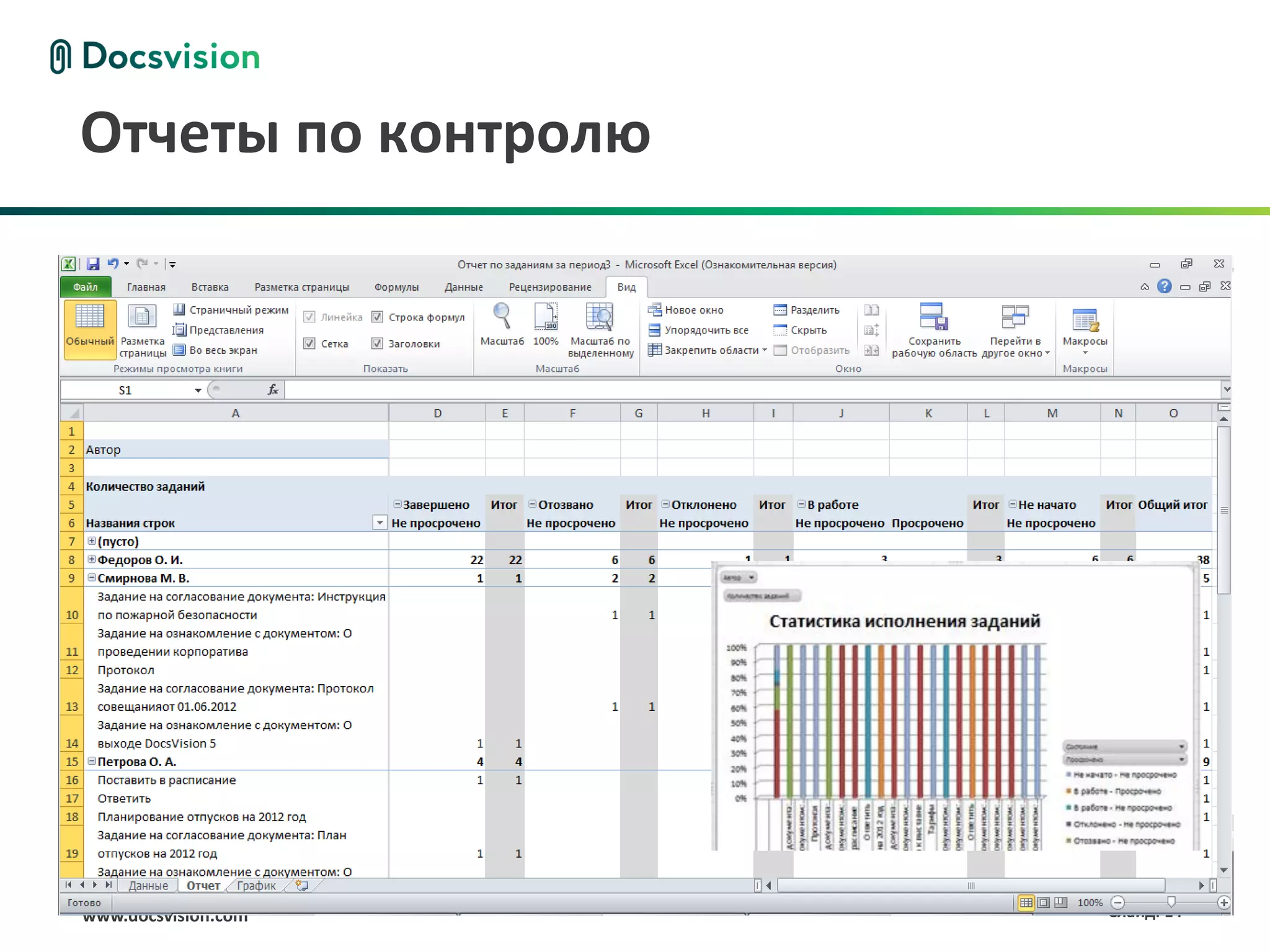Click zoom out minus button
The image size is (1270, 952).
1118,902
